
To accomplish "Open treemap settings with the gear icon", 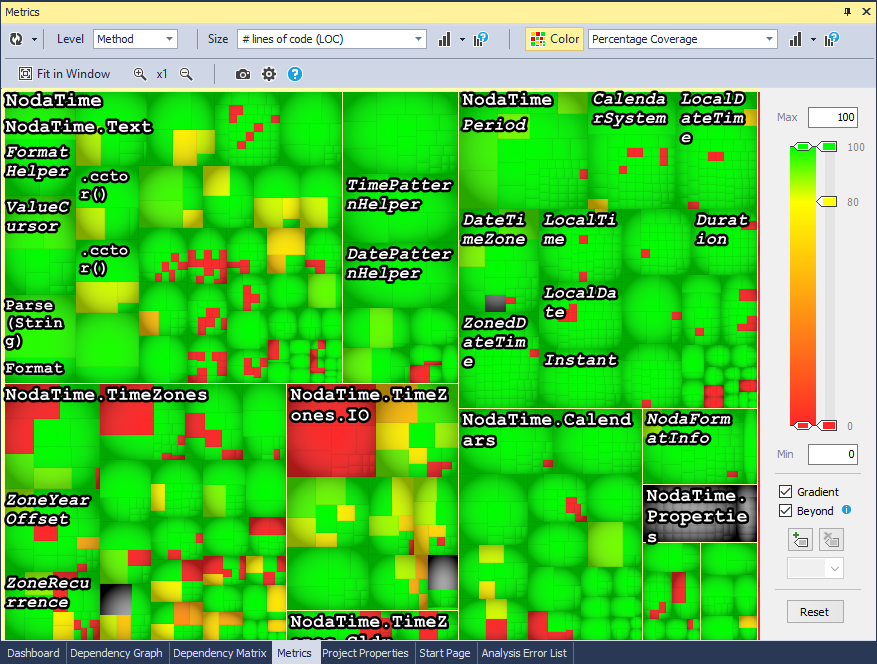I will coord(269,74).
